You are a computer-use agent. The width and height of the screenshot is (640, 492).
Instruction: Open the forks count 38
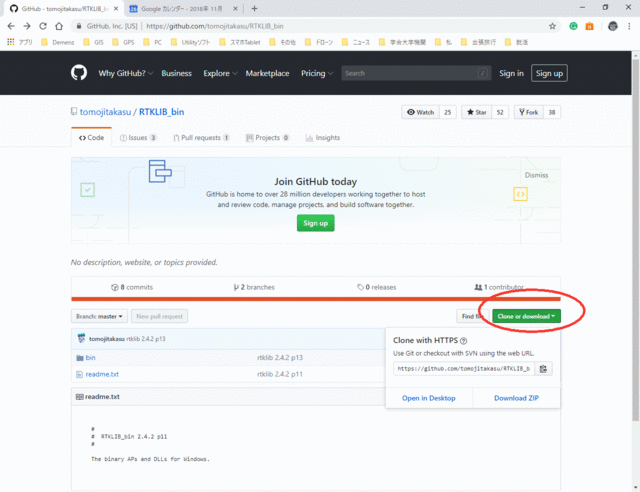[552, 112]
